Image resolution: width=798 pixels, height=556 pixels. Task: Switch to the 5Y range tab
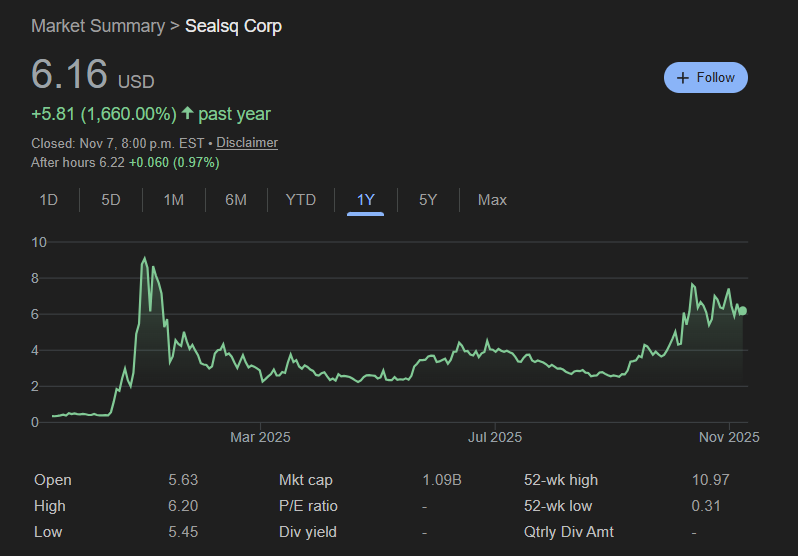click(428, 200)
